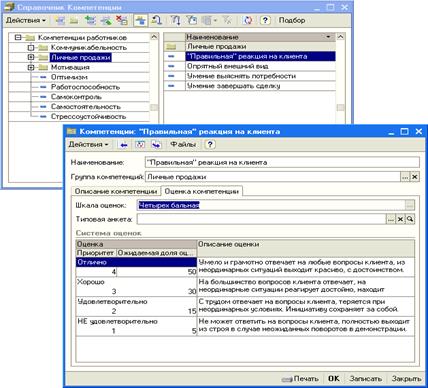Open help in the competency dialog toolbar

(210, 145)
